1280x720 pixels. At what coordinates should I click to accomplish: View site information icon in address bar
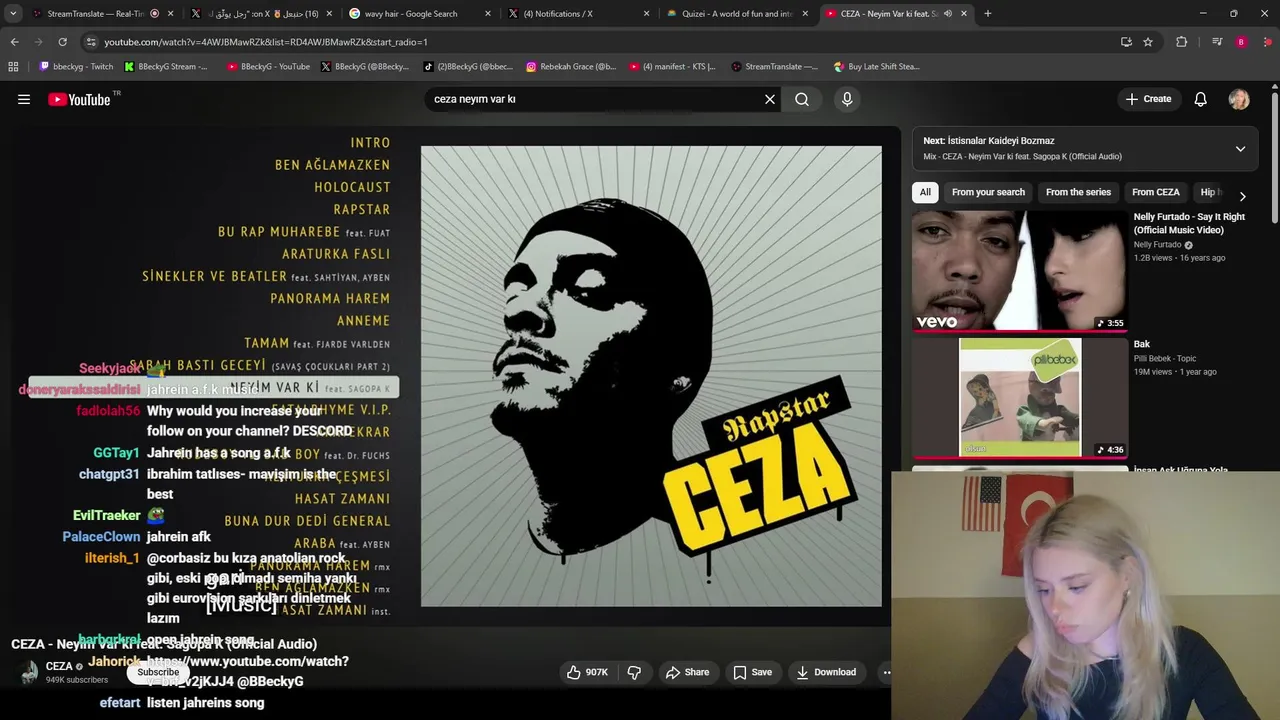pos(91,42)
